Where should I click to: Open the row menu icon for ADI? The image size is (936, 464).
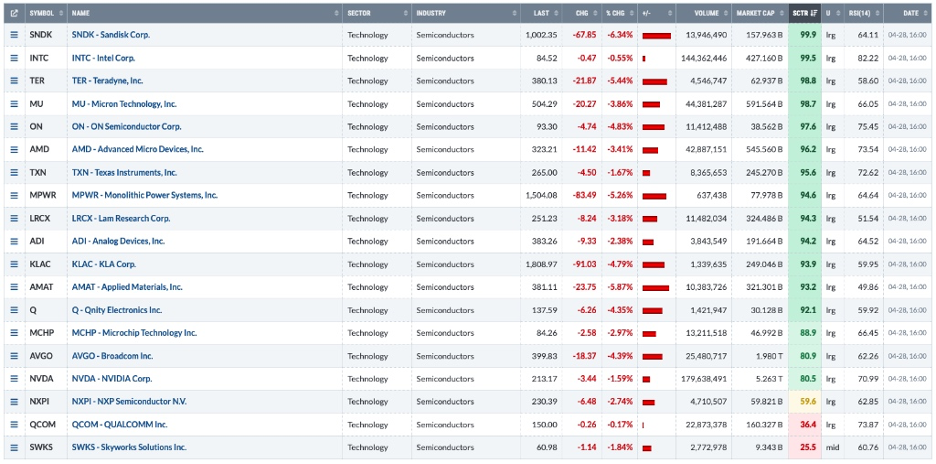click(14, 241)
